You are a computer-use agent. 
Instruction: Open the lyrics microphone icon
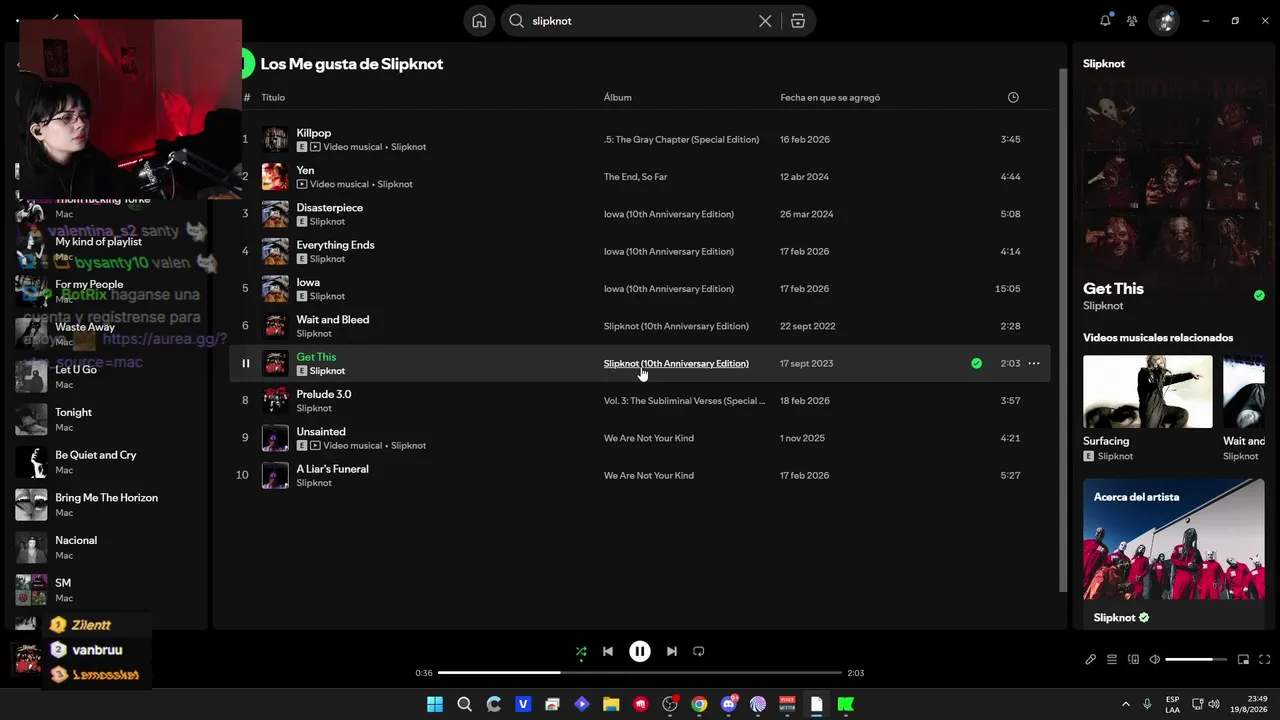point(1091,659)
